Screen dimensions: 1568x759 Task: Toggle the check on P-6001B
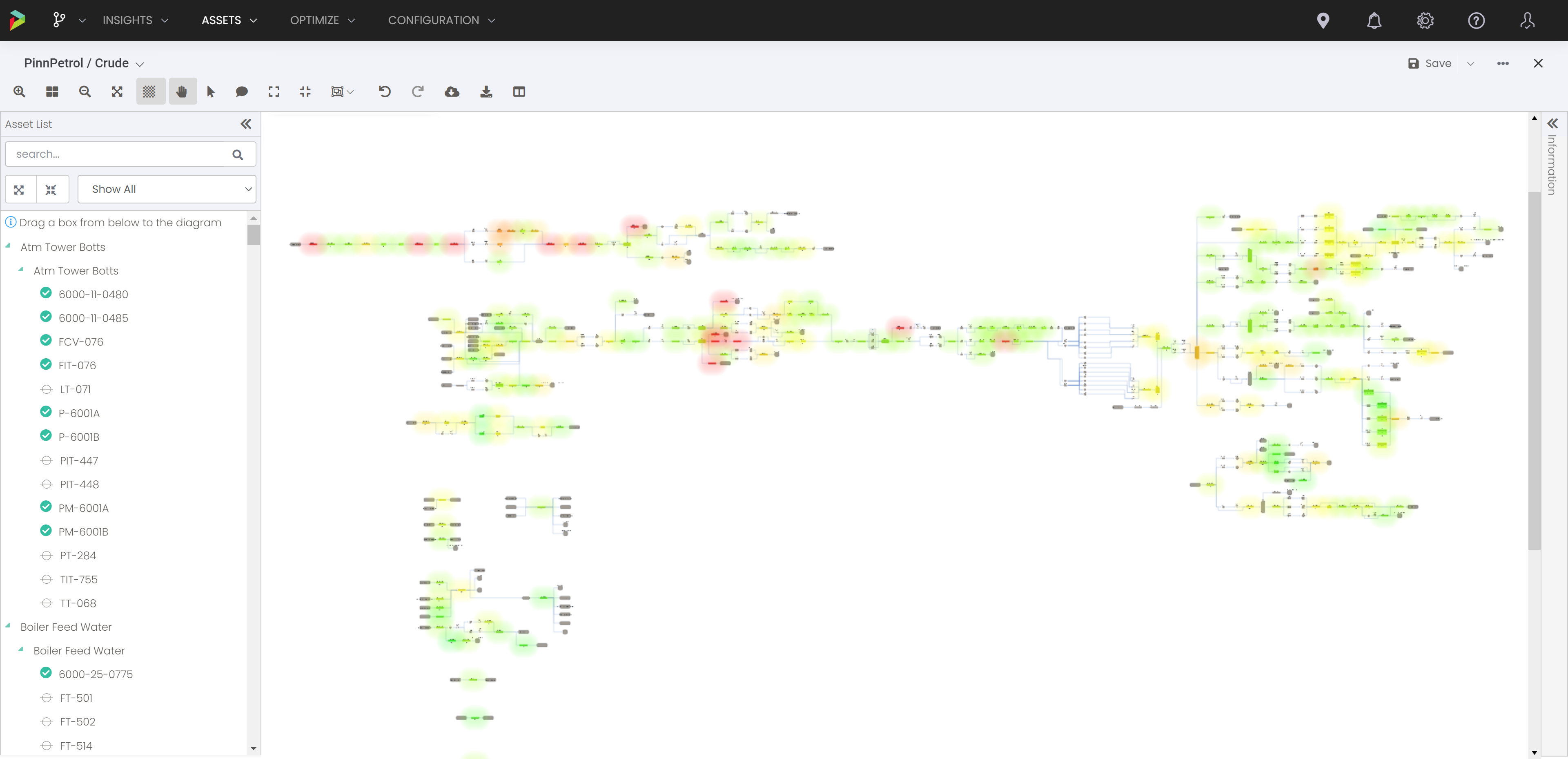click(x=46, y=435)
